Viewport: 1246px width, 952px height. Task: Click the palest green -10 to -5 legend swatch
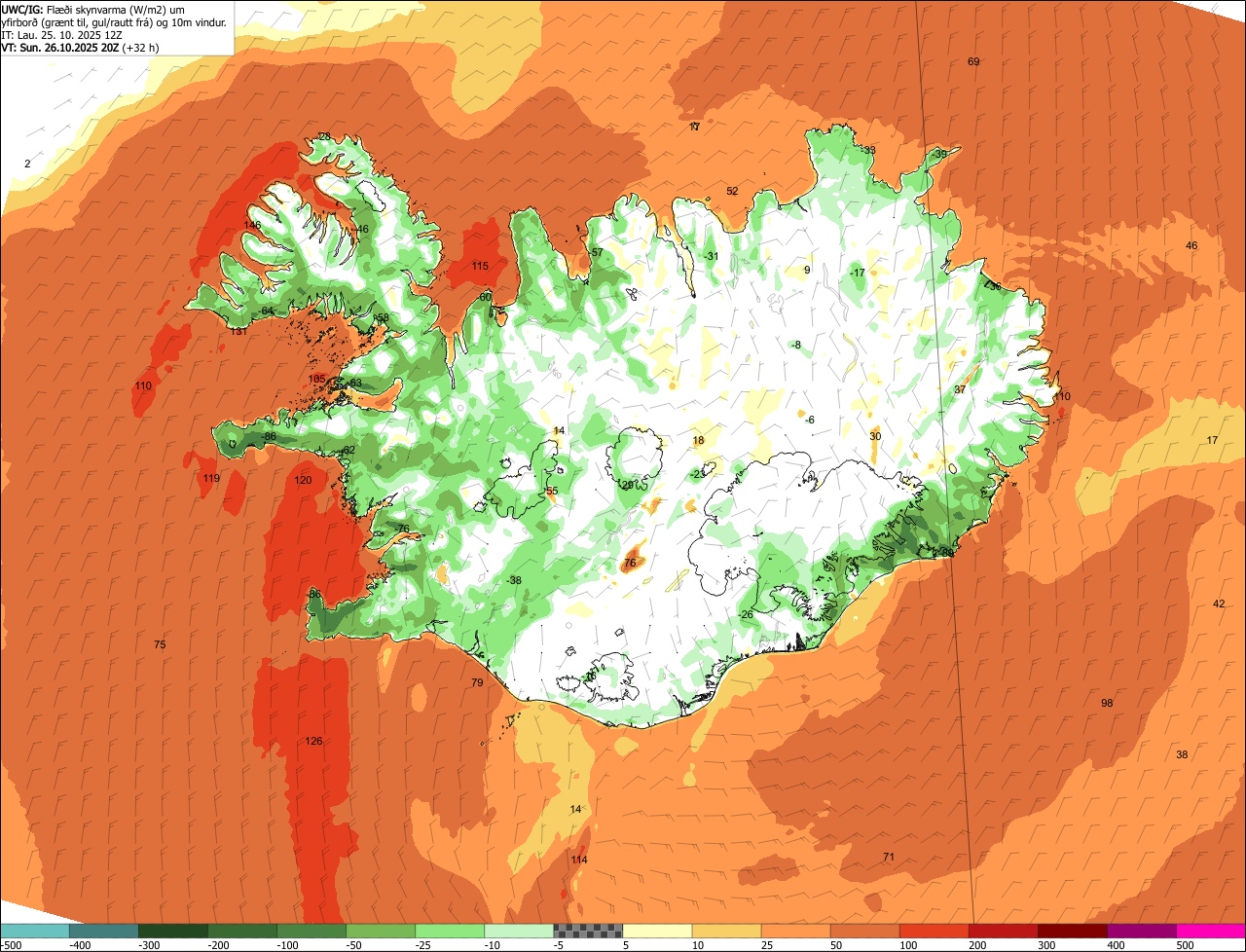pyautogui.click(x=519, y=931)
